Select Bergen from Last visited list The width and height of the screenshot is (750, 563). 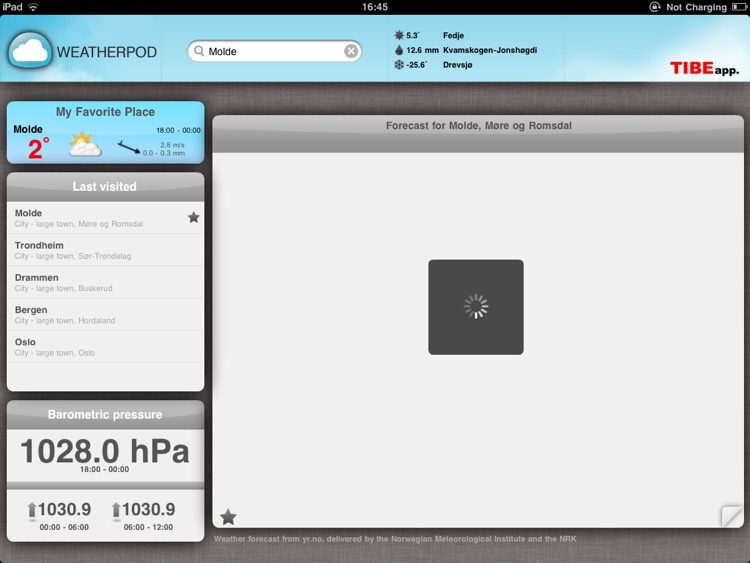click(x=105, y=315)
